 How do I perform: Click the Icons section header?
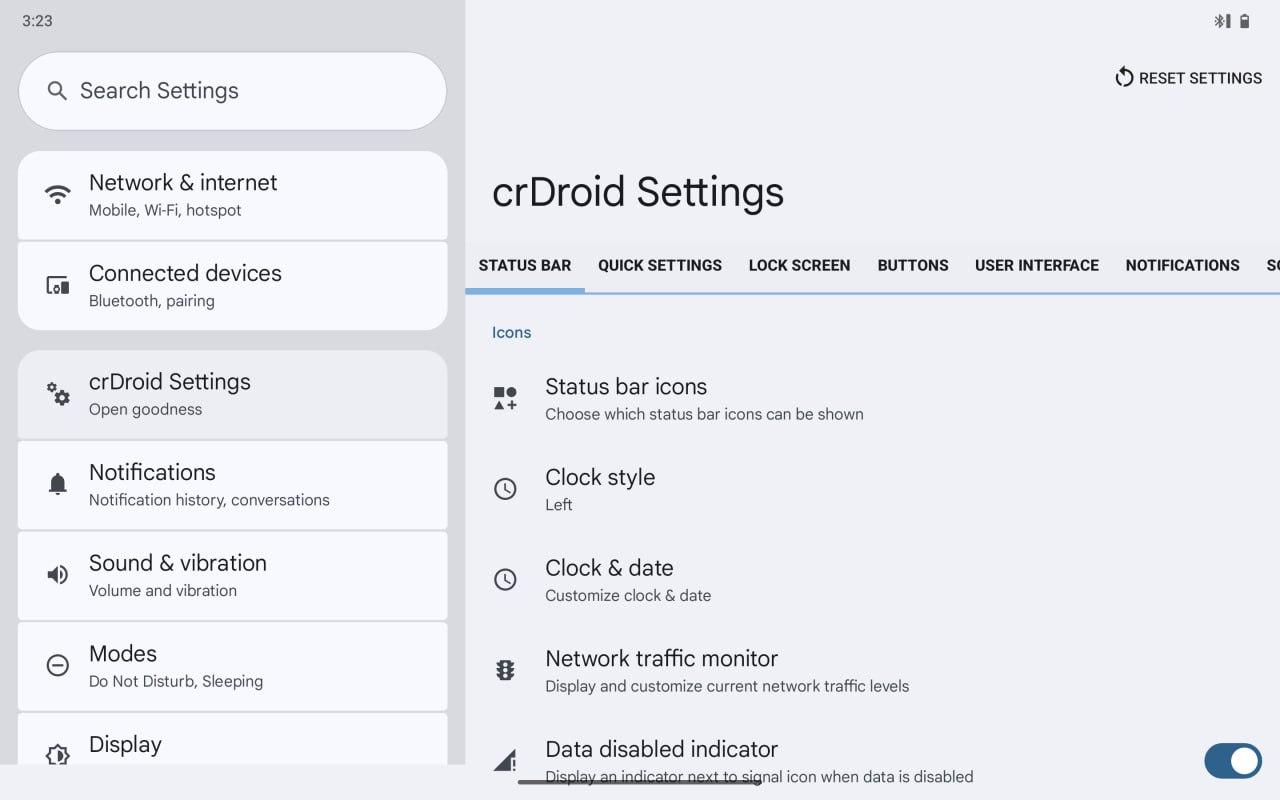(511, 333)
